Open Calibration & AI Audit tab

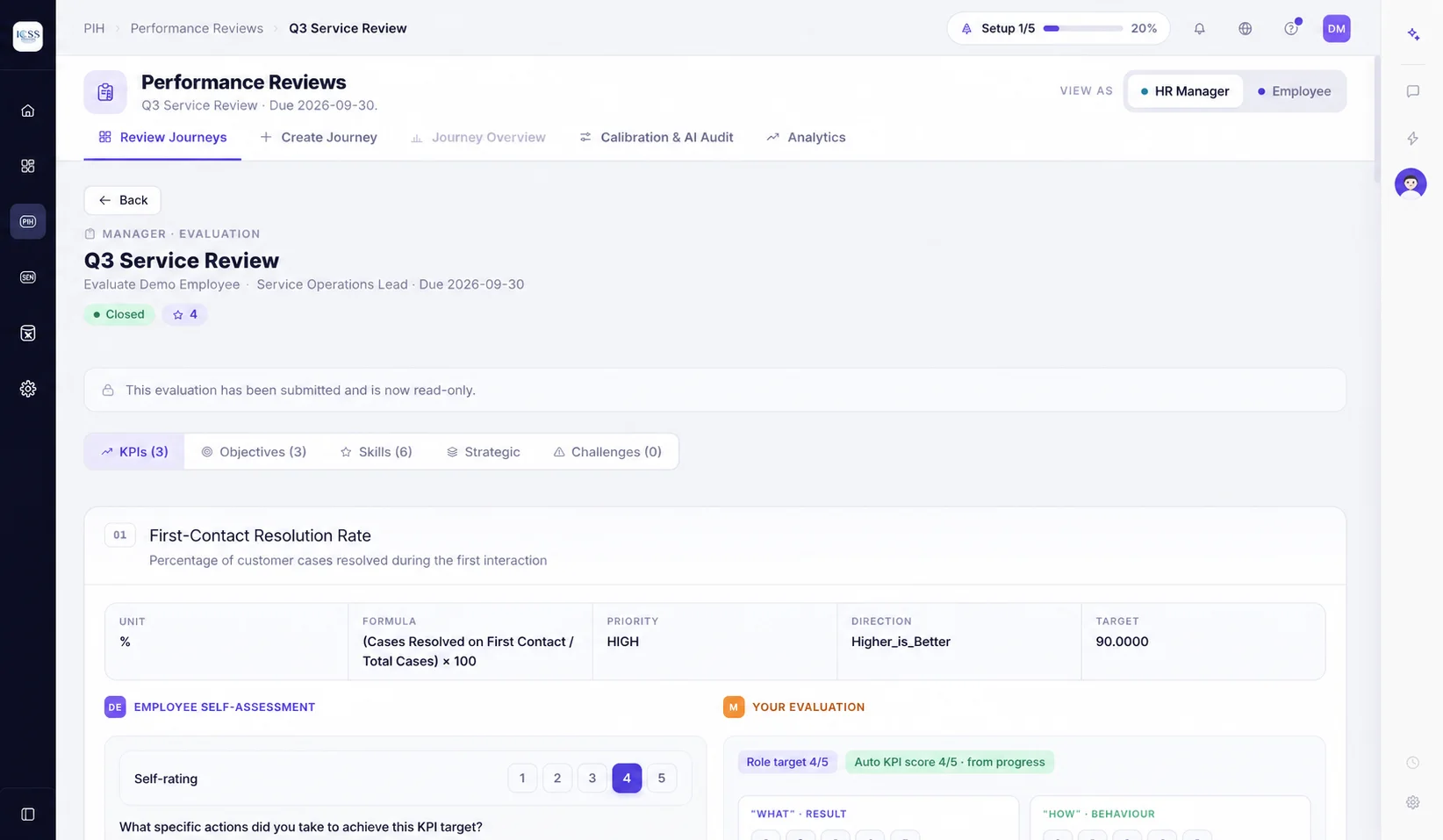tap(657, 137)
